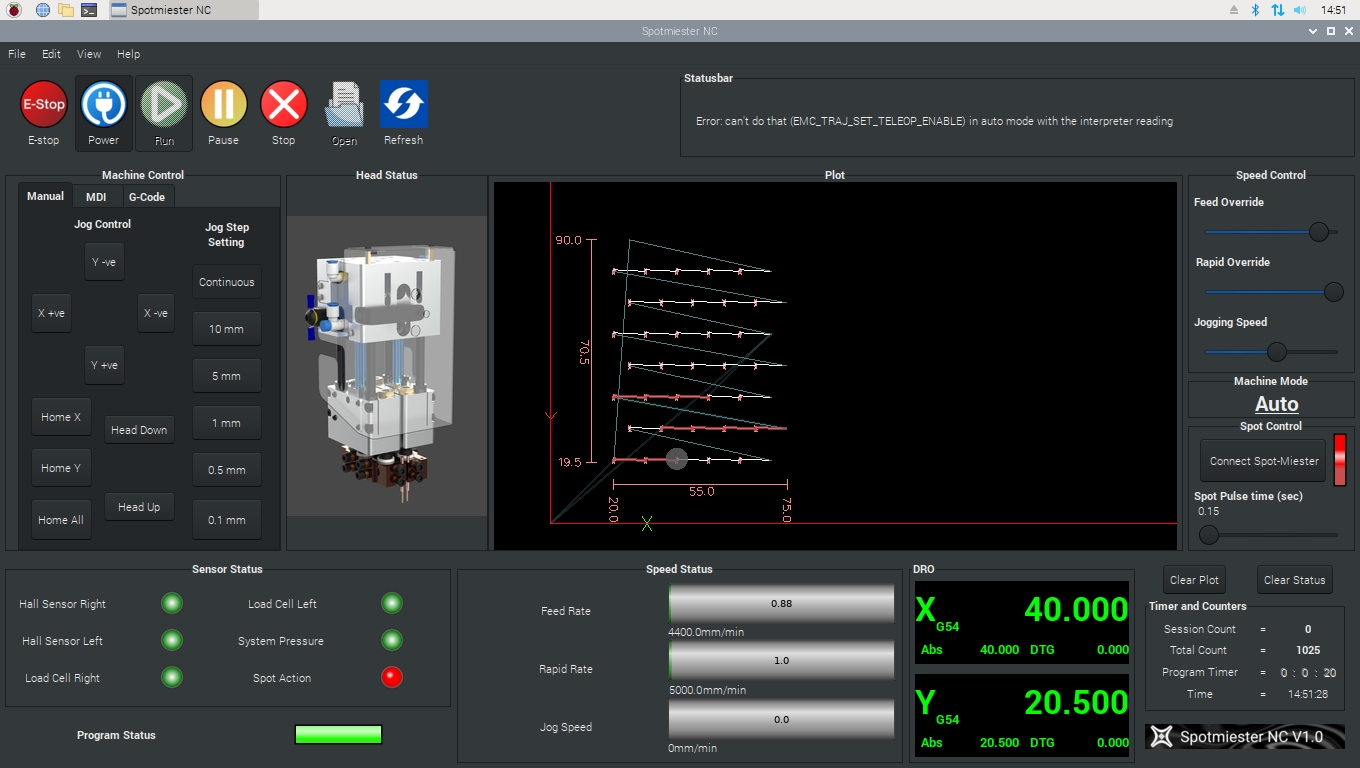1360x768 pixels.
Task: Click Load Cell Right indicator LED
Action: tap(172, 677)
